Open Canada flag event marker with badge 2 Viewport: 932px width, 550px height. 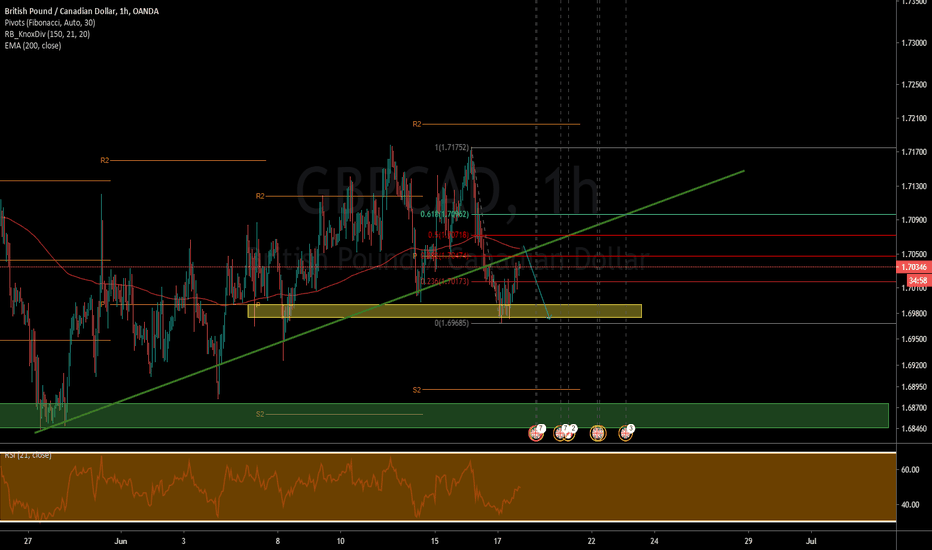(569, 434)
